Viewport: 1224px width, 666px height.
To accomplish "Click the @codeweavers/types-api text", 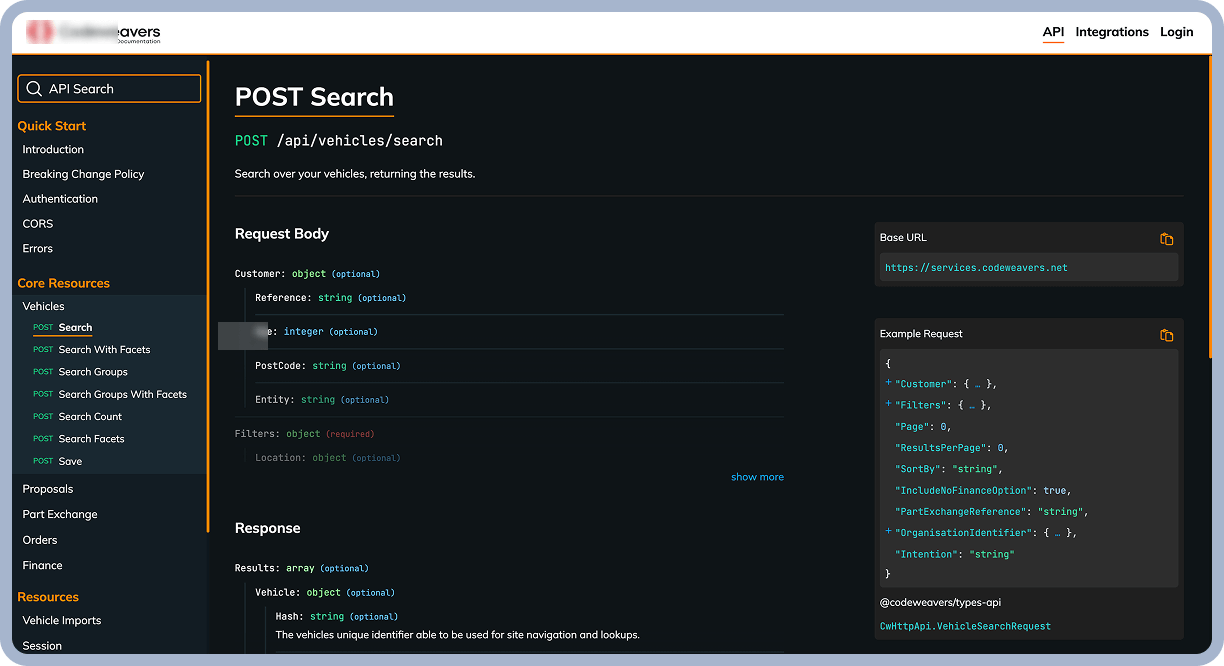I will click(x=940, y=602).
